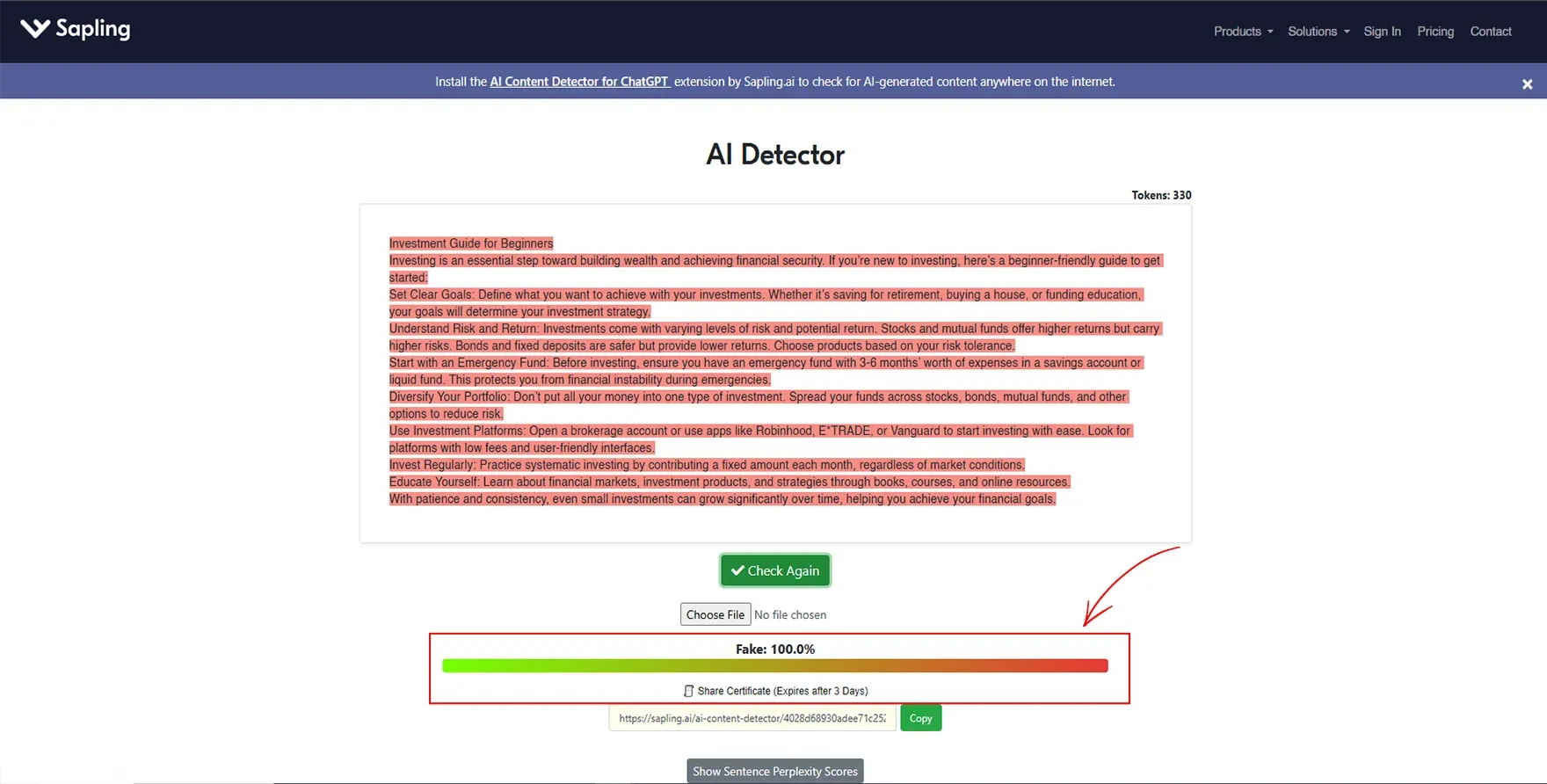Viewport: 1547px width, 784px height.
Task: Open the Pricing page
Action: click(x=1435, y=32)
